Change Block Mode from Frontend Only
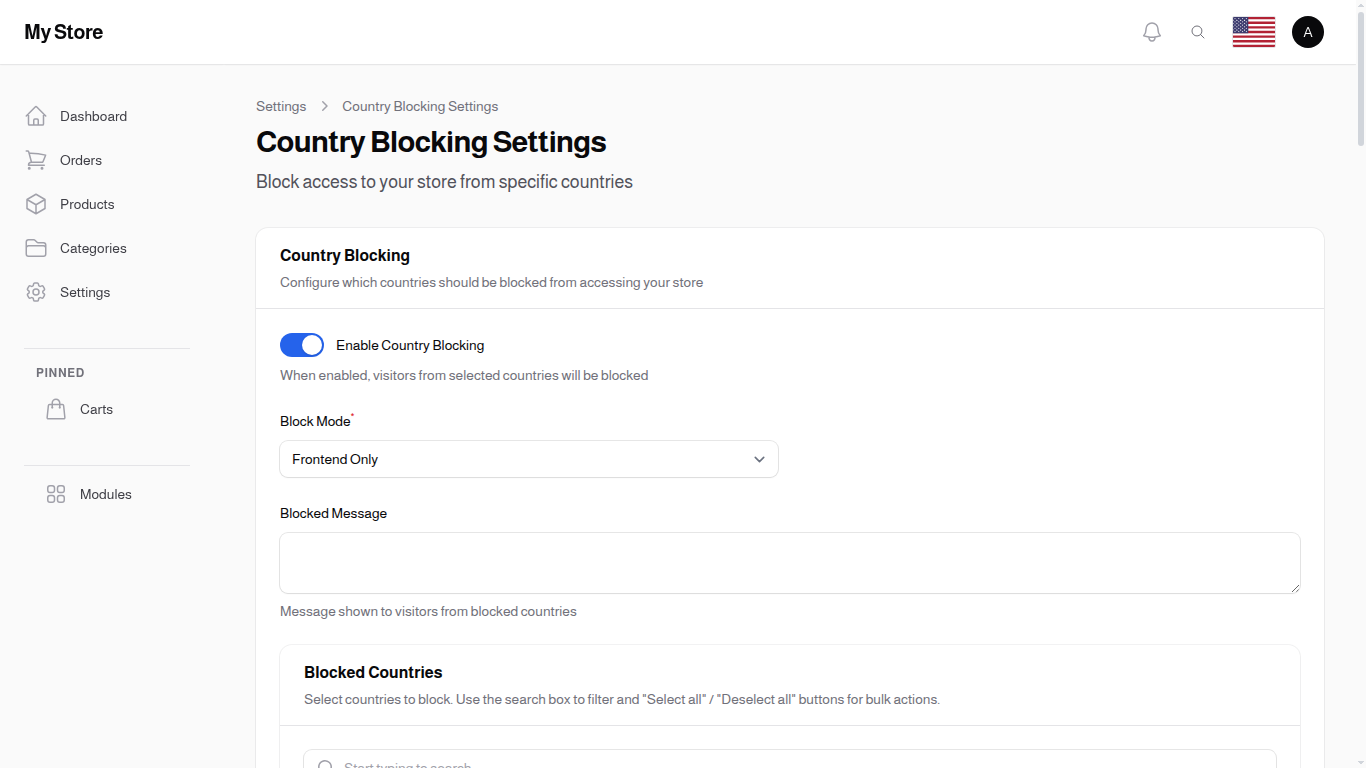The width and height of the screenshot is (1366, 768). tap(529, 459)
